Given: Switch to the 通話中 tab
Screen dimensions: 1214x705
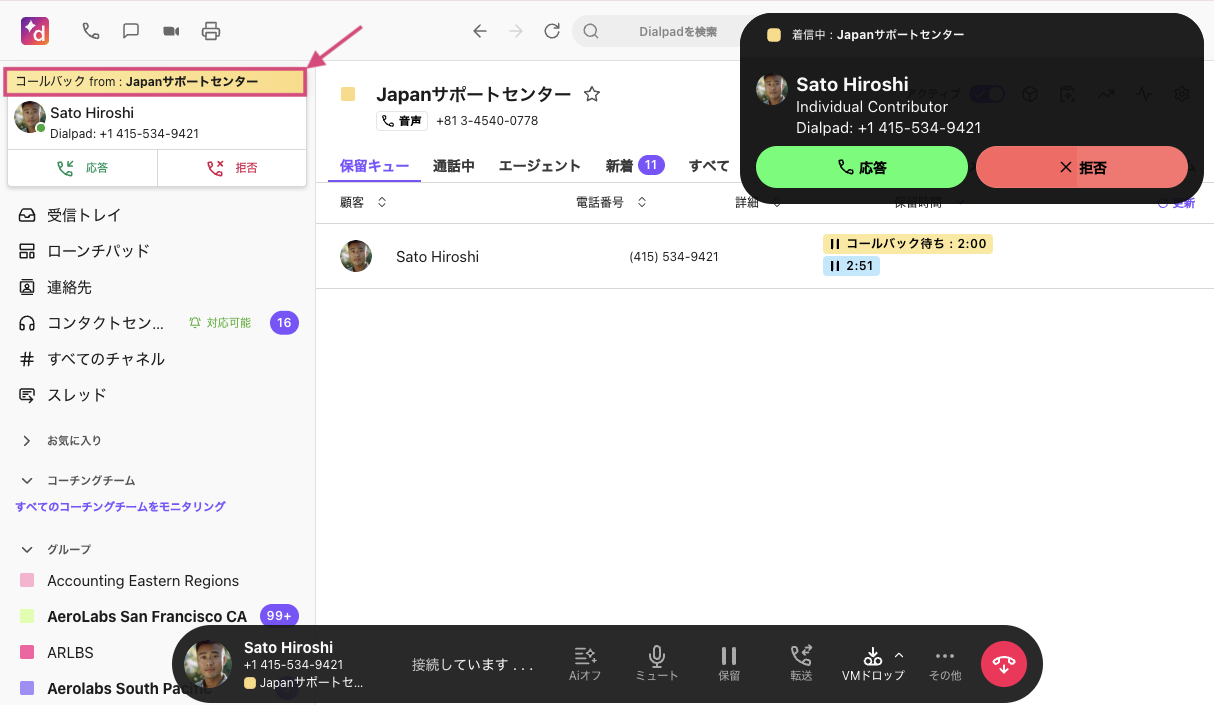Looking at the screenshot, I should pyautogui.click(x=454, y=166).
